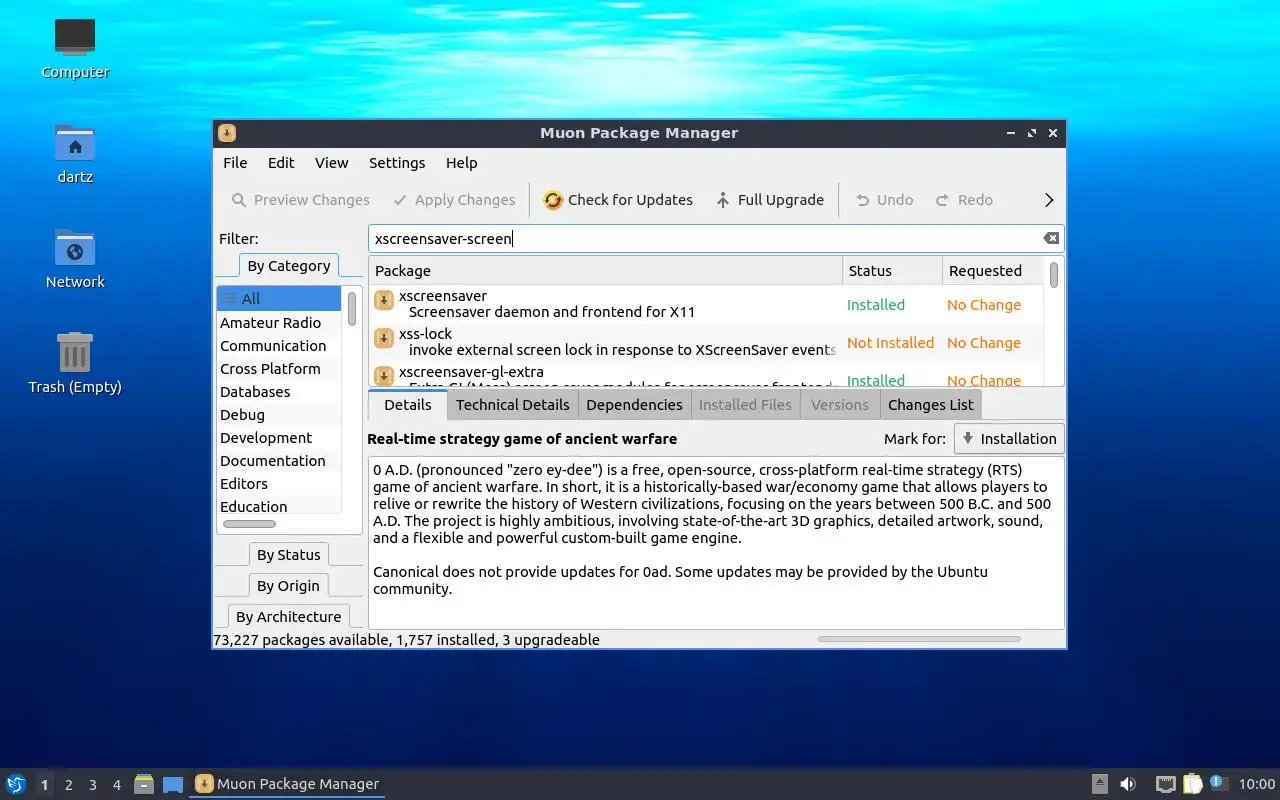Screen dimensions: 1280x800
Task: Click the show desktop taskbar icon
Action: click(x=173, y=784)
